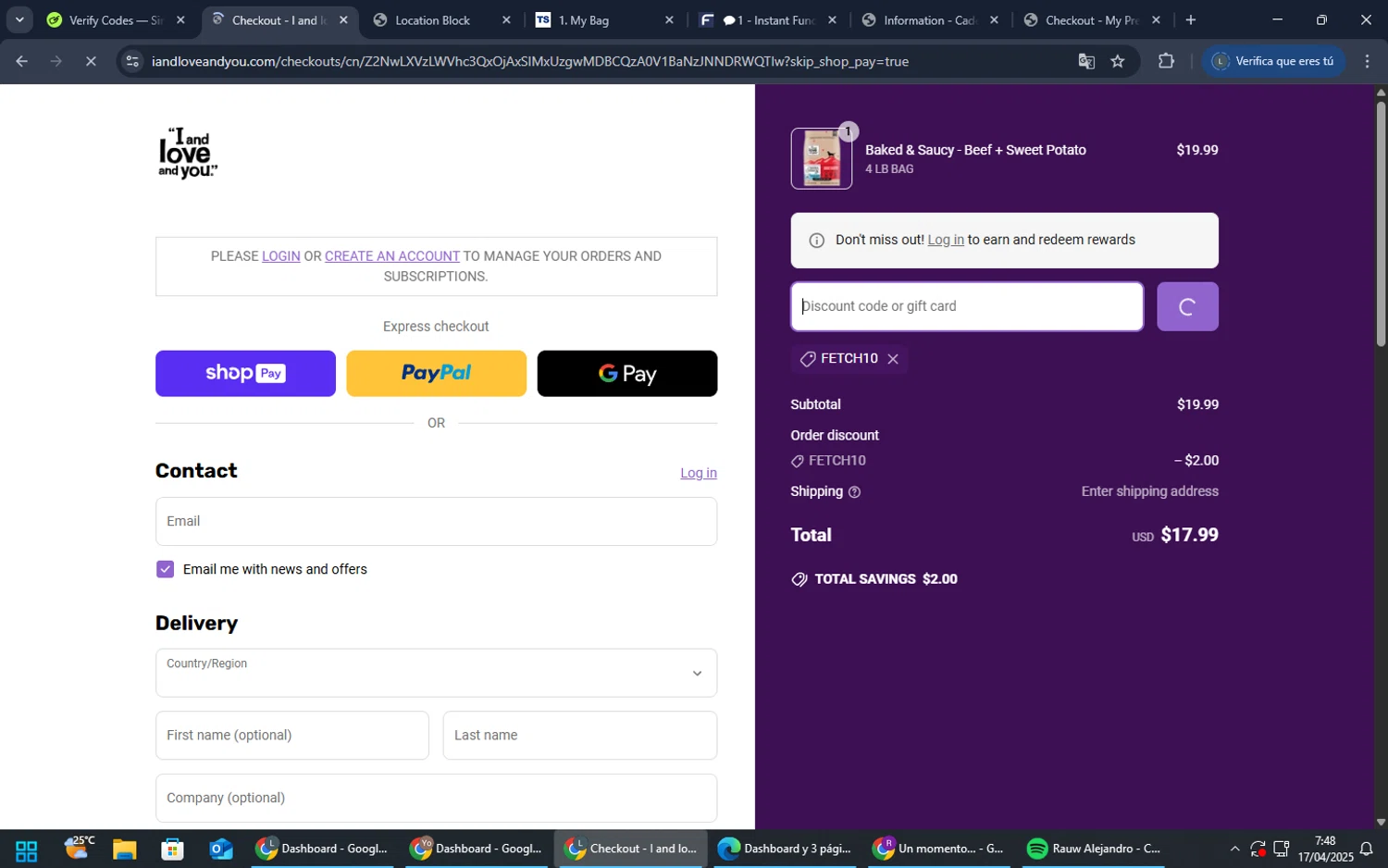Click the shipping info help icon

click(x=854, y=492)
